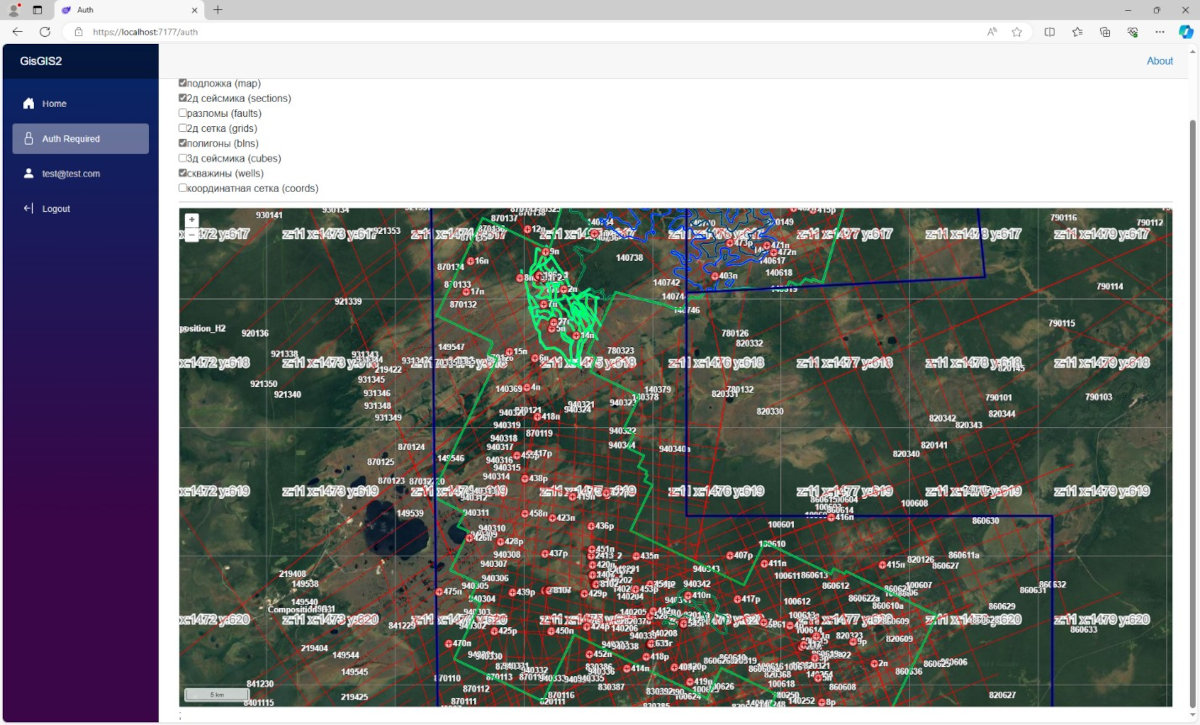
Task: Enable разломы (faults) layer
Action: click(183, 113)
